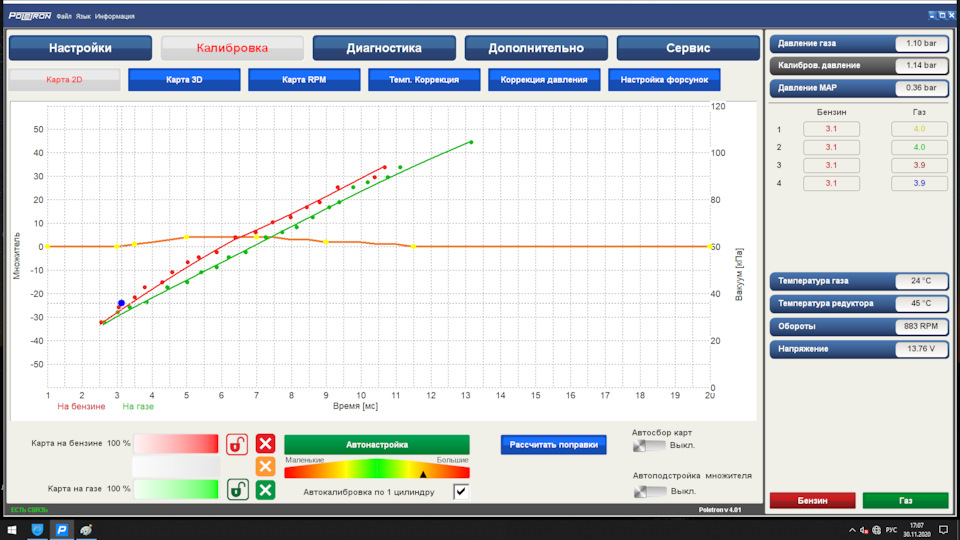Click the blue shield icon in taskbar
960x540 pixels.
[37, 529]
